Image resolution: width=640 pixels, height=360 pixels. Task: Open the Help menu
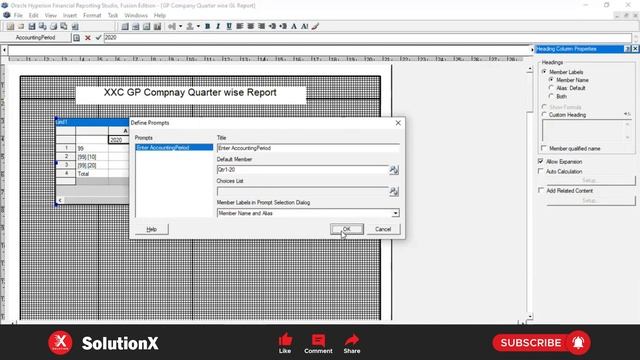click(x=160, y=16)
